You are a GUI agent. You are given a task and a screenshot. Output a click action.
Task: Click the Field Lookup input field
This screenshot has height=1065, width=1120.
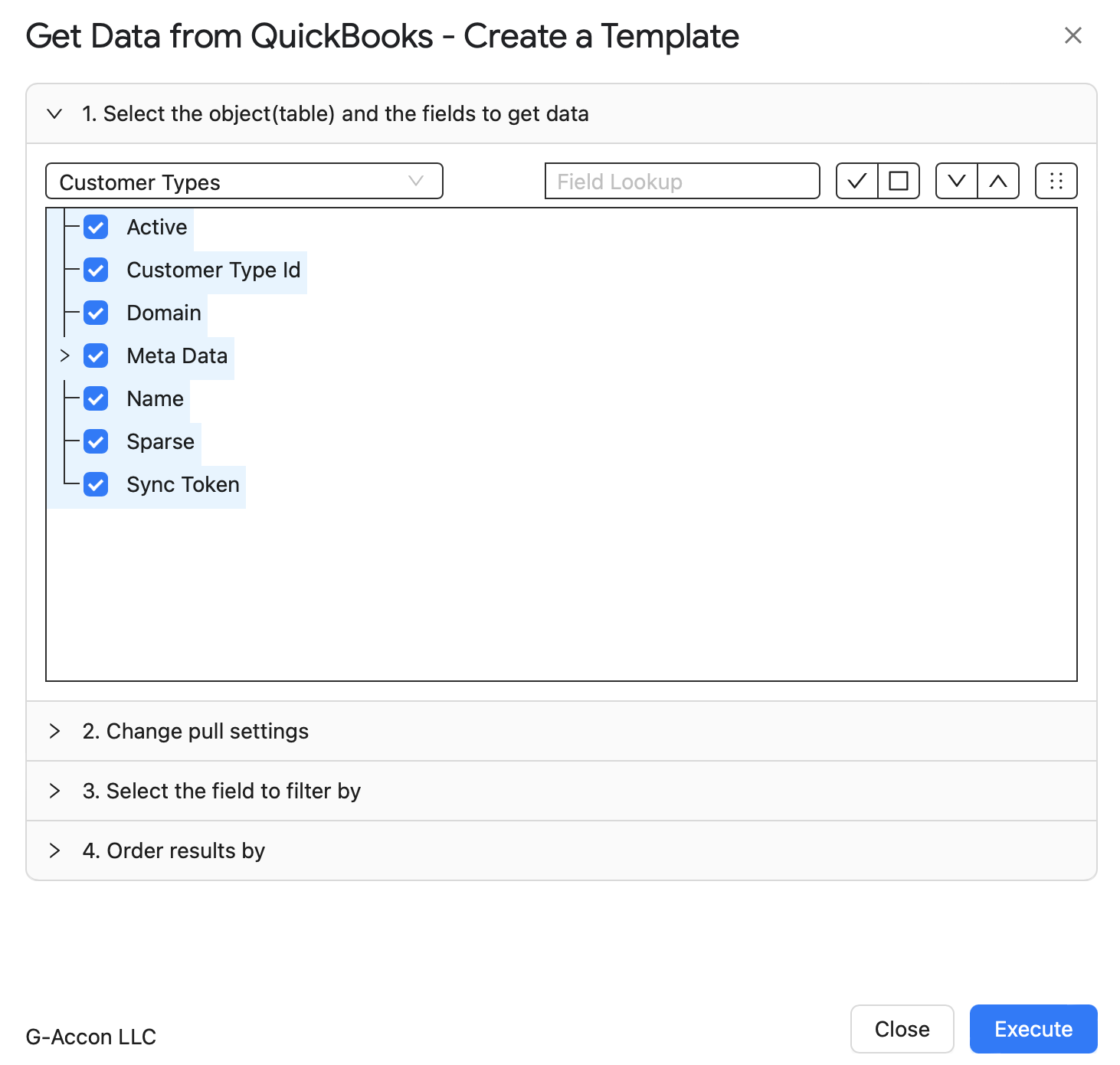coord(683,182)
